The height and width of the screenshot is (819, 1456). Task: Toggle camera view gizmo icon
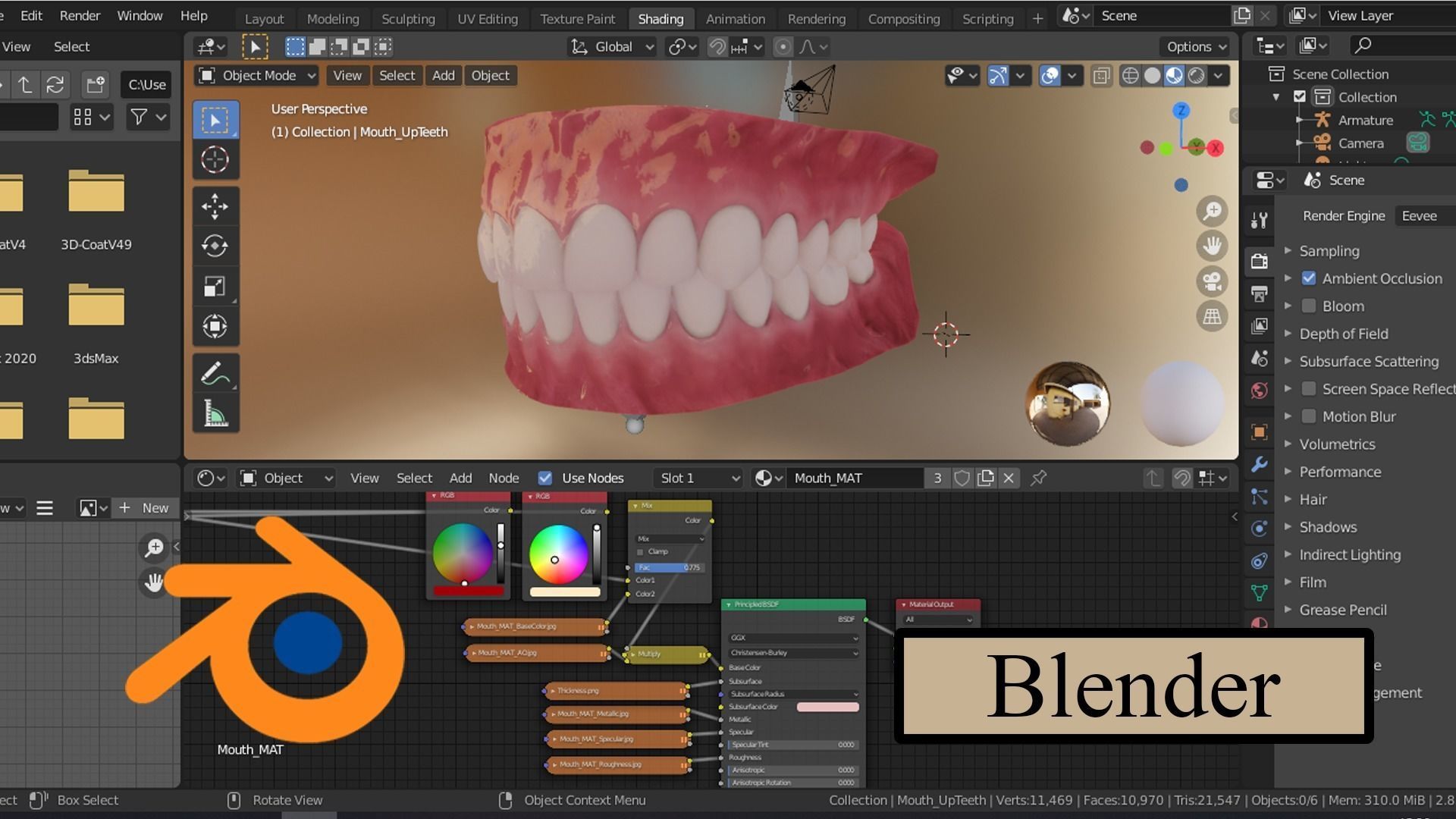click(1212, 281)
